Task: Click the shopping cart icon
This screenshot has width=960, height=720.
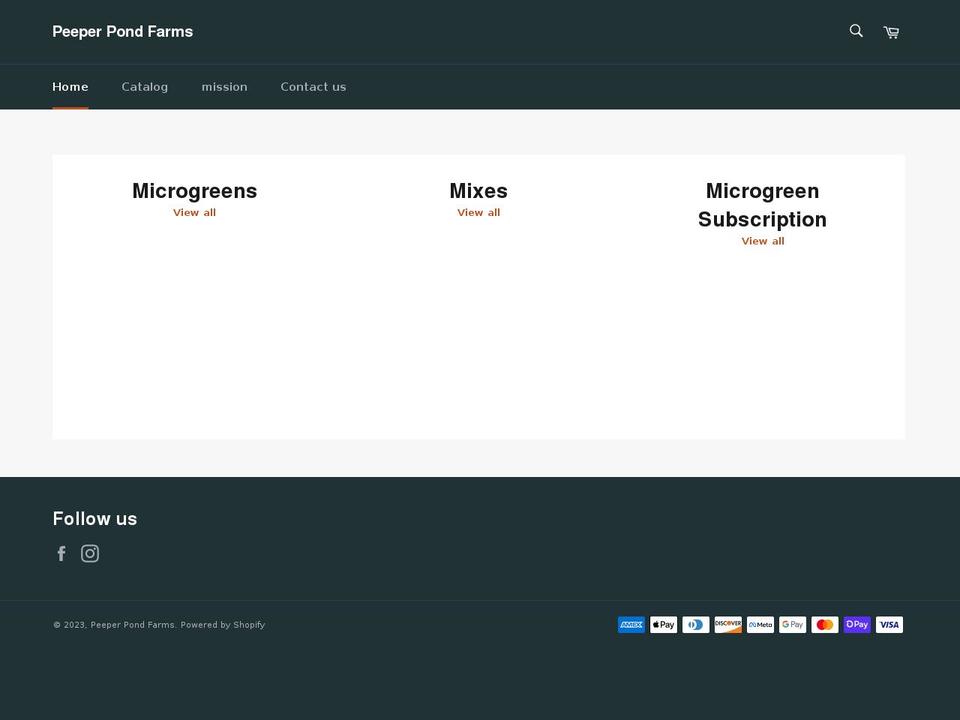Action: tap(890, 31)
